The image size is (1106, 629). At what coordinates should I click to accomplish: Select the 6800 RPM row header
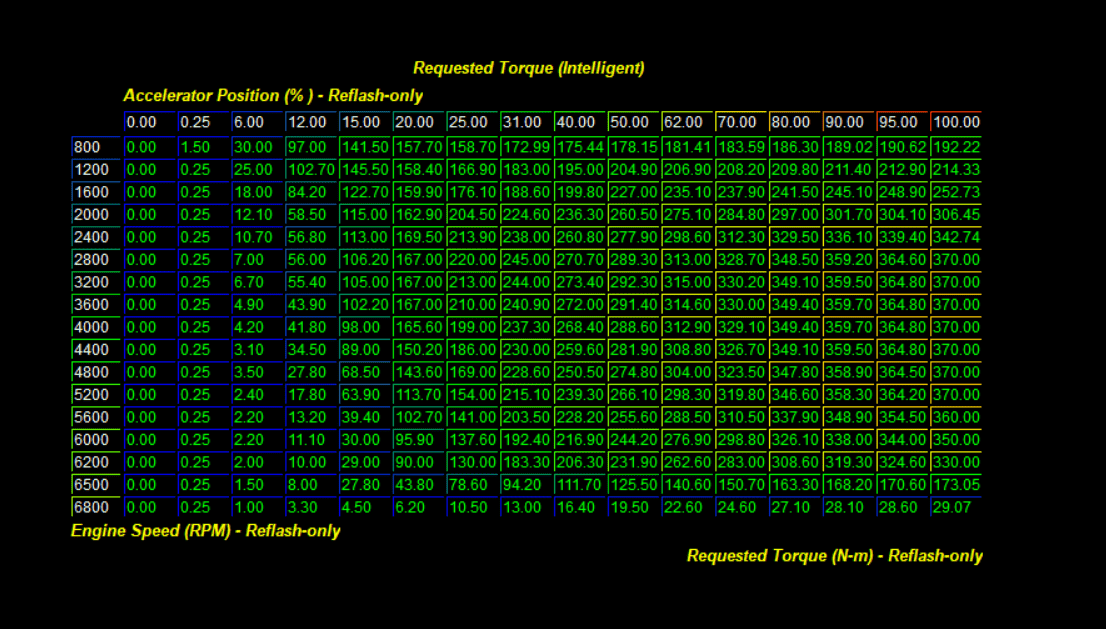tap(96, 507)
